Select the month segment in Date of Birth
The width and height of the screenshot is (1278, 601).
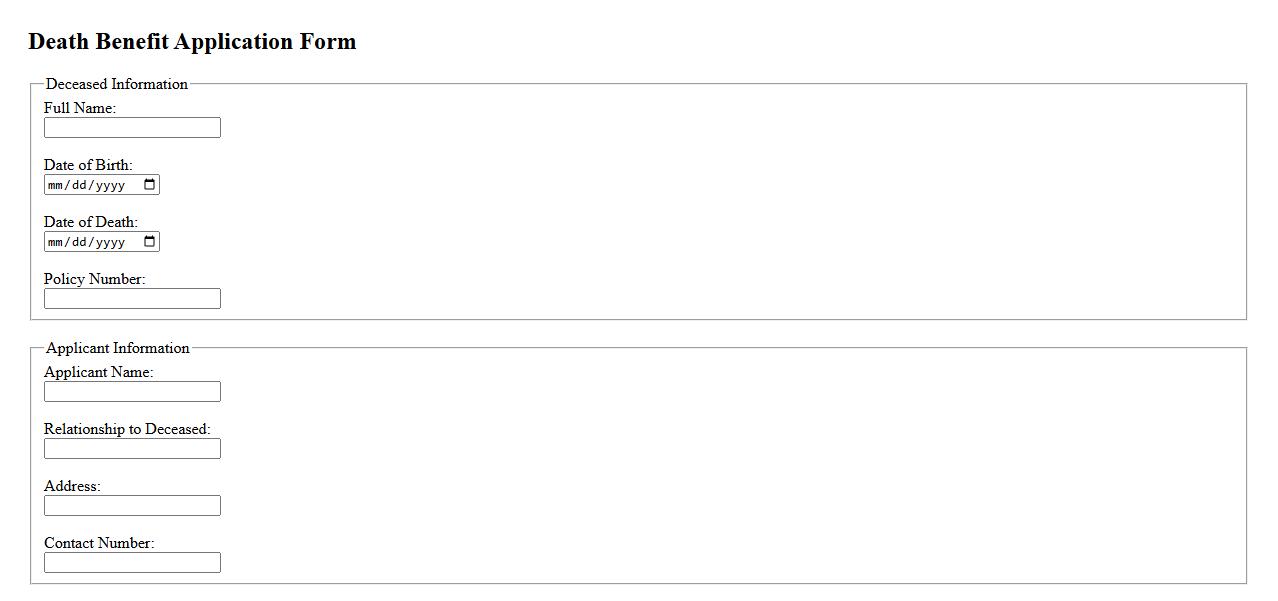56,185
